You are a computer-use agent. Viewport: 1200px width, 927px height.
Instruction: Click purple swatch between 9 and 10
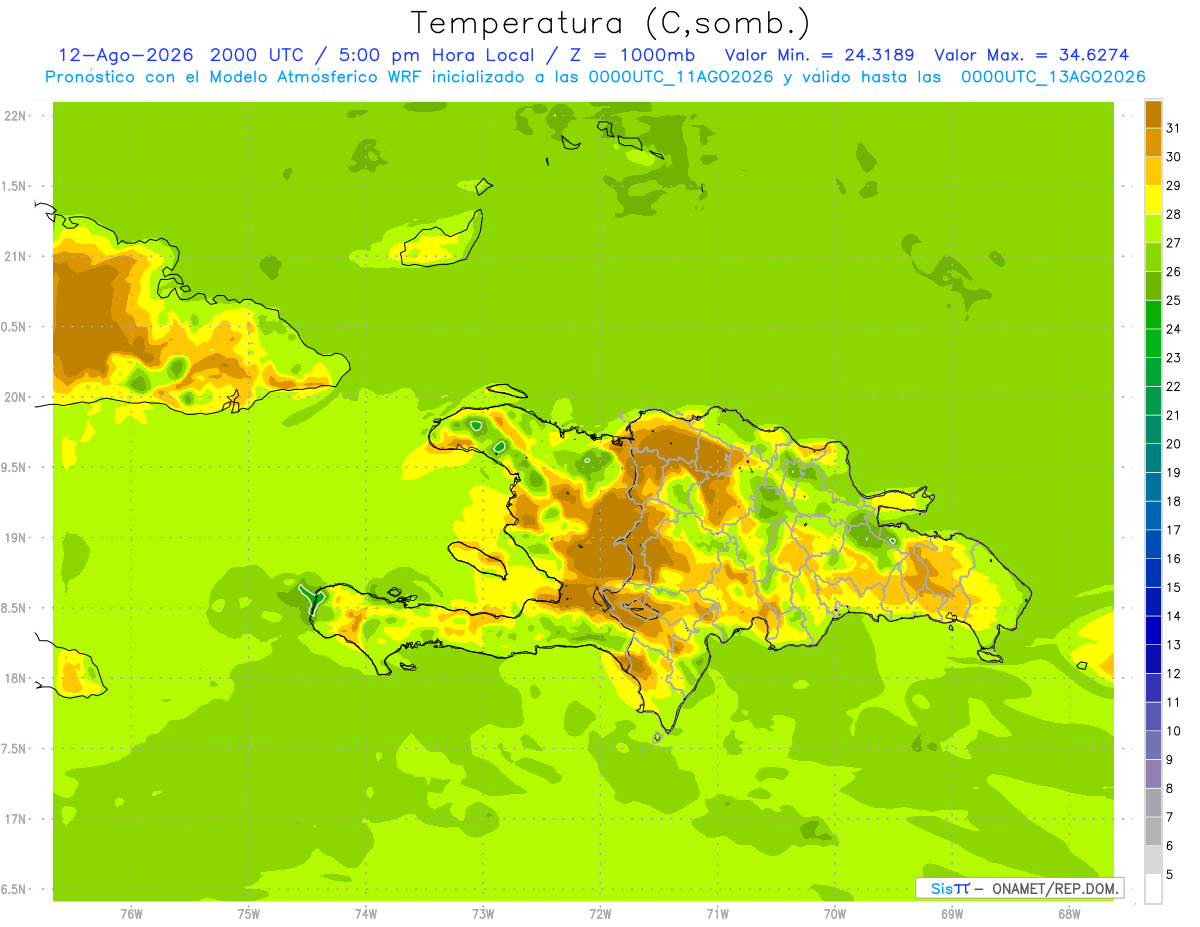[1153, 745]
